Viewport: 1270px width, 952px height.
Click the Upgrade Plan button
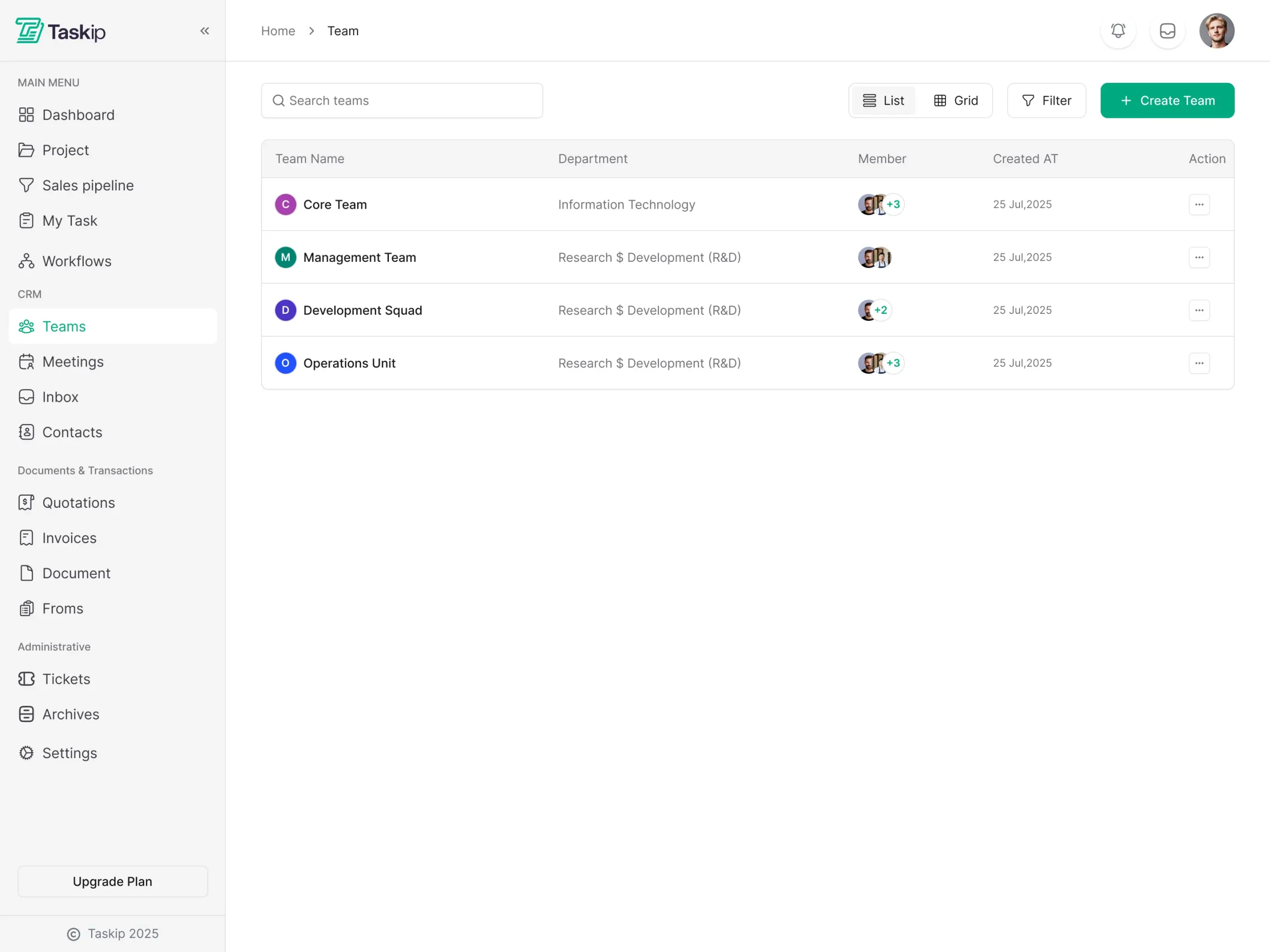pyautogui.click(x=113, y=882)
